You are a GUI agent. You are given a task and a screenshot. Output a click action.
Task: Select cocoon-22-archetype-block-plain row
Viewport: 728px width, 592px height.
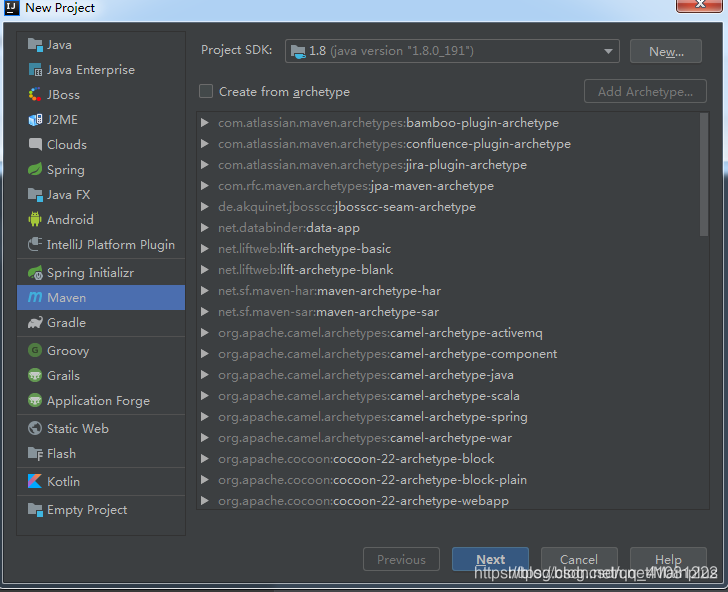(448, 479)
